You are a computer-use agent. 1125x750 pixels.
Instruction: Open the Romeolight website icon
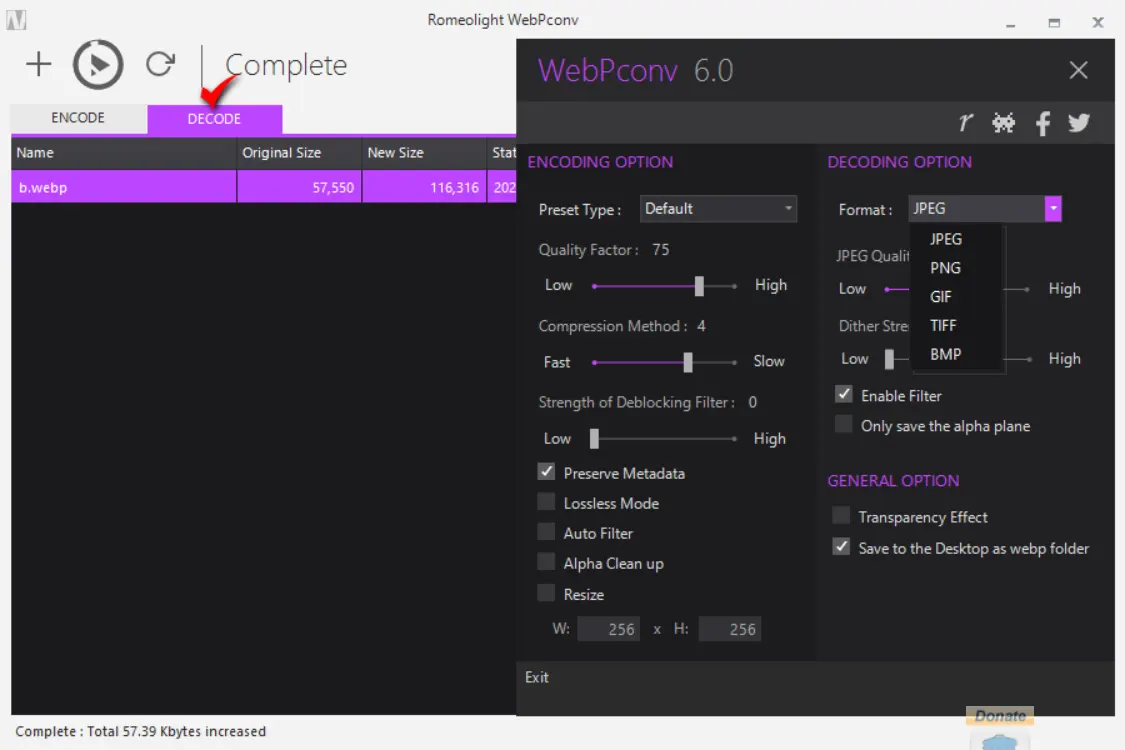[x=966, y=123]
